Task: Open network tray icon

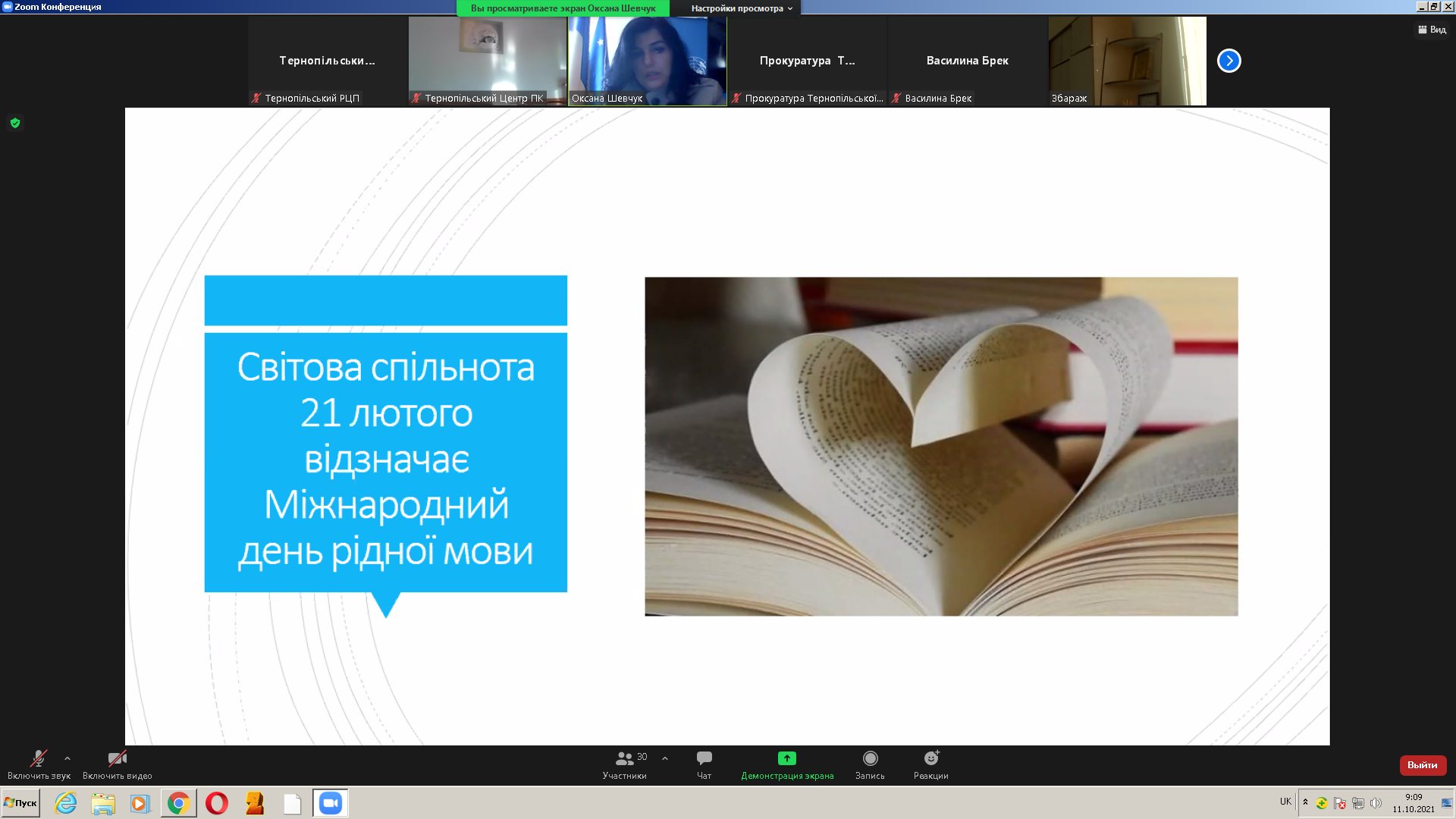Action: tap(1357, 803)
